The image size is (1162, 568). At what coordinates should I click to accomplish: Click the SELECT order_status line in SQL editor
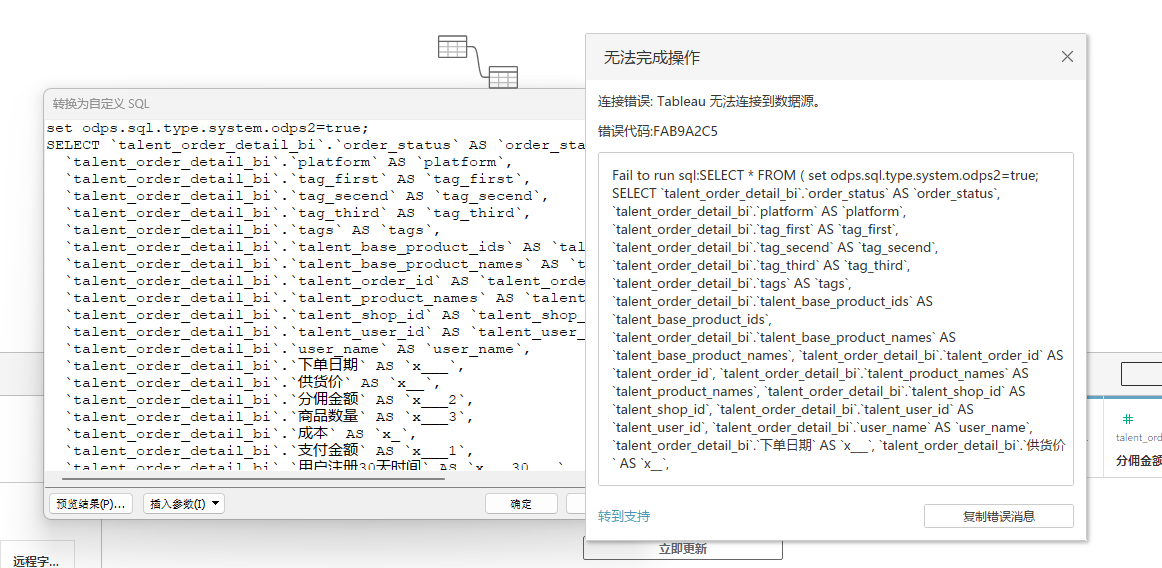coord(316,145)
